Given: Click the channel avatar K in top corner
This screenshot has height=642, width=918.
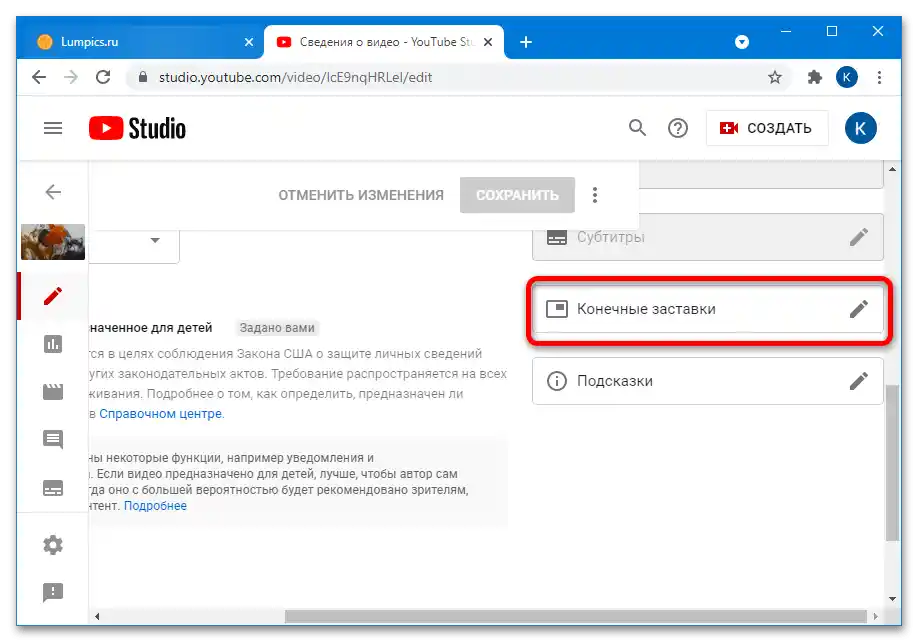Looking at the screenshot, I should click(861, 128).
